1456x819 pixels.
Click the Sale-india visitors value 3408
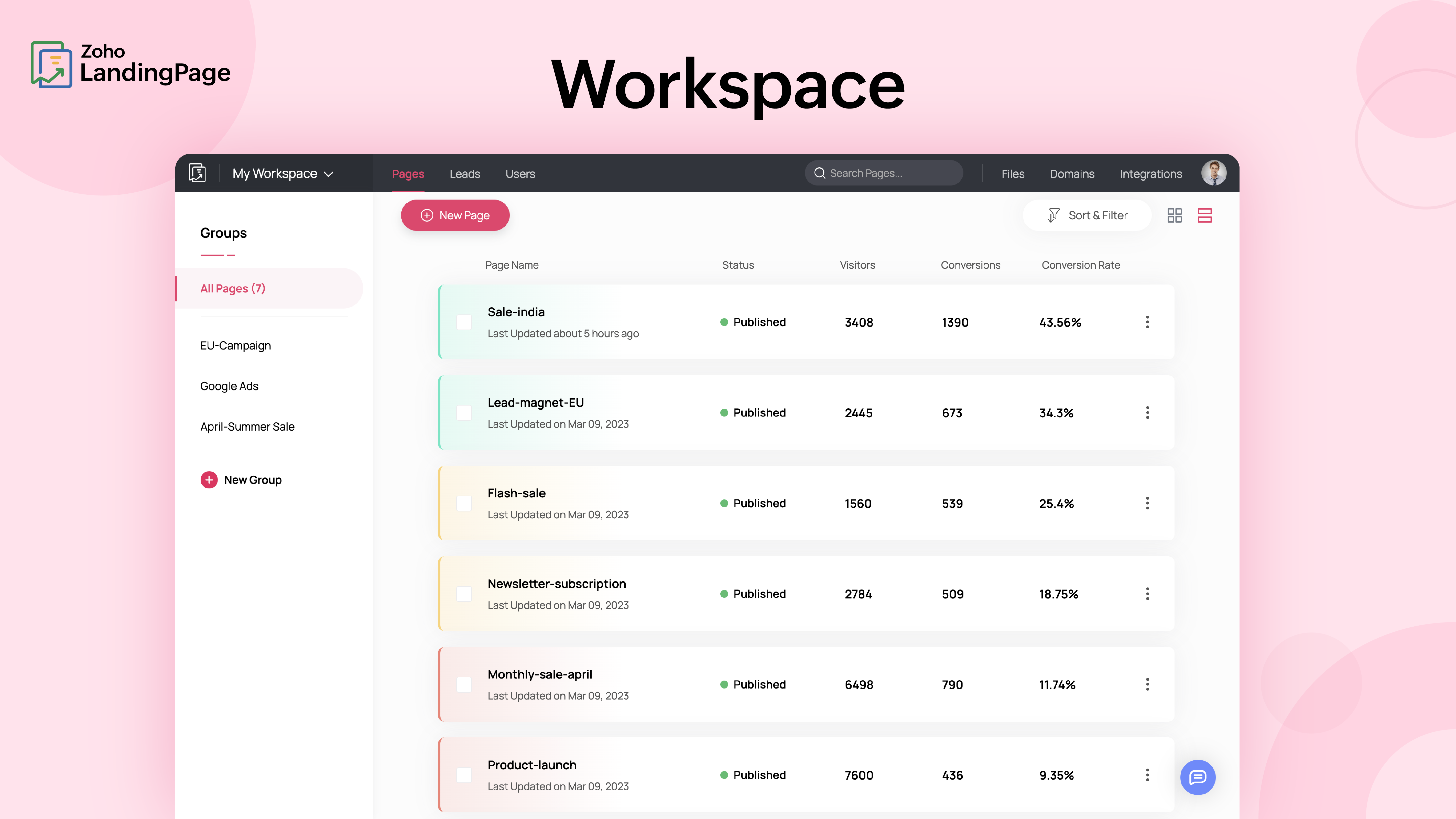[859, 322]
